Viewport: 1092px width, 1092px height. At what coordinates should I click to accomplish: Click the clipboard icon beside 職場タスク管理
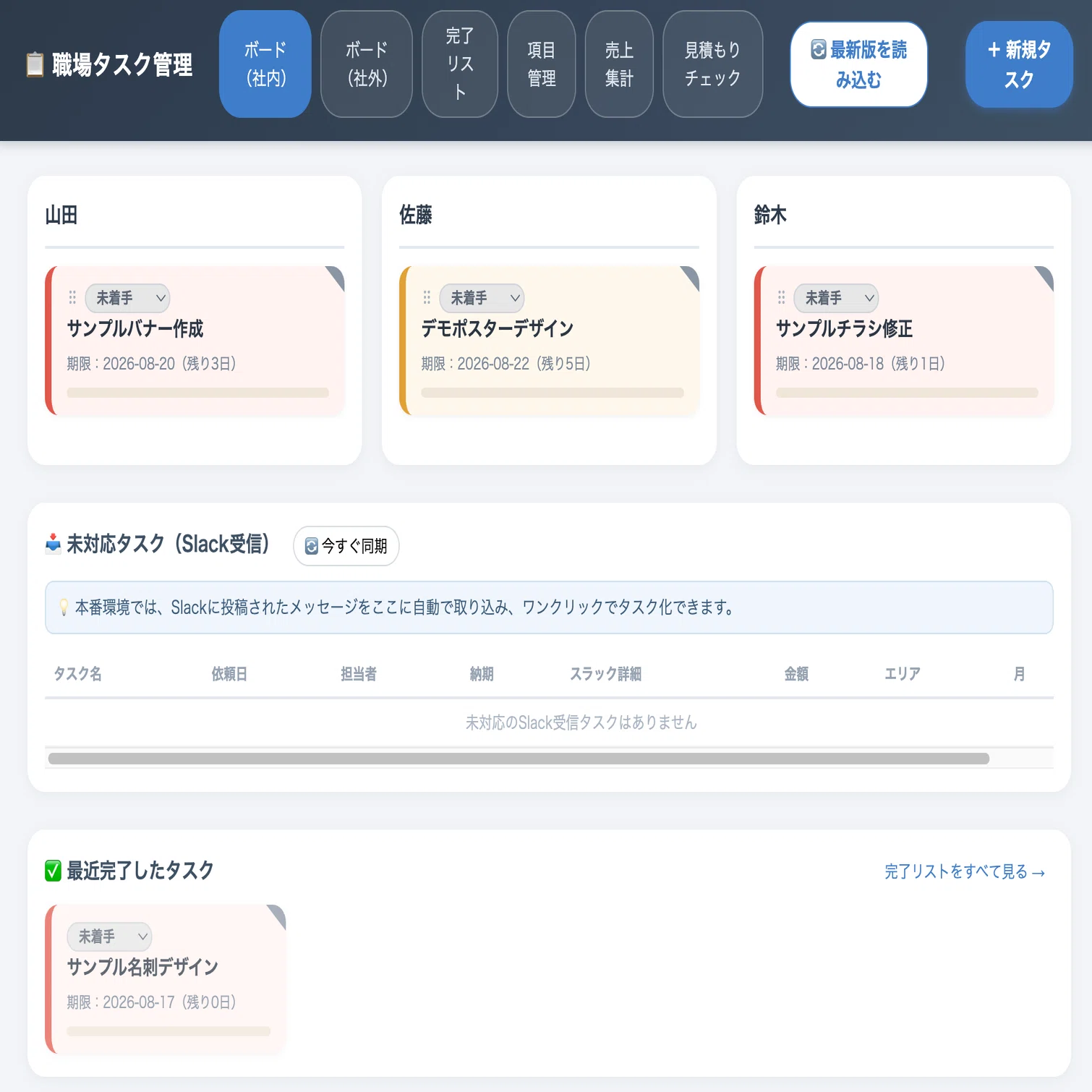(x=35, y=64)
